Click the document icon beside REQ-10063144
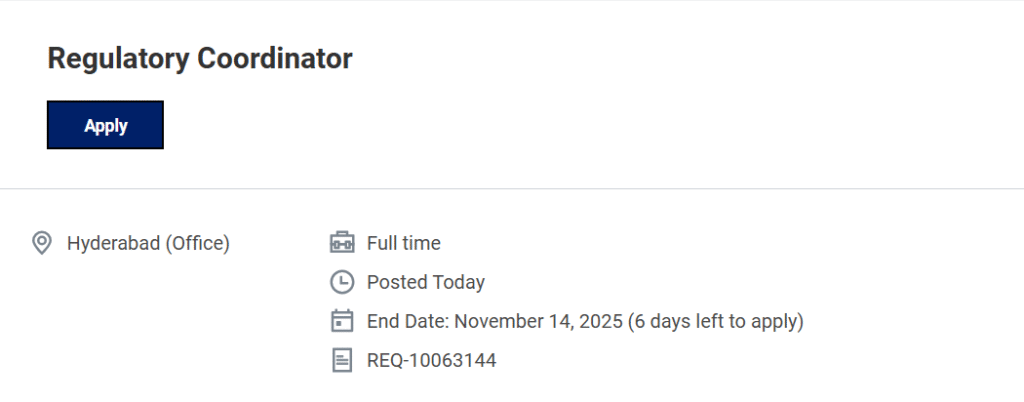The image size is (1024, 402). 342,360
